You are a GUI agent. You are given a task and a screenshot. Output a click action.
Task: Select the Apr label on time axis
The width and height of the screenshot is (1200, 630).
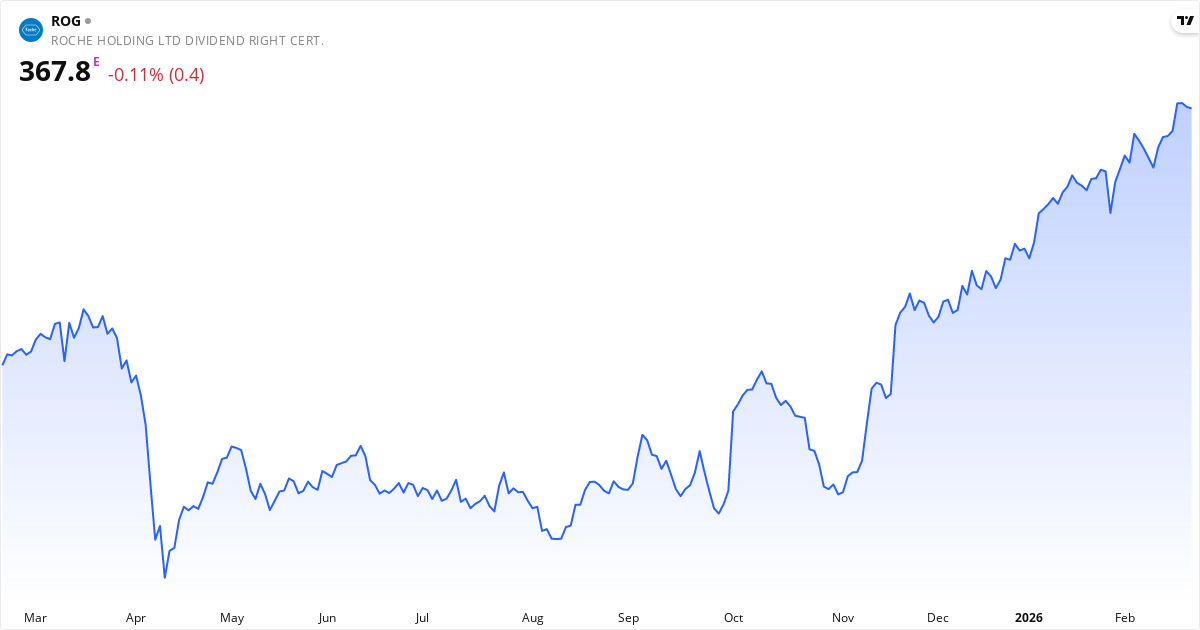click(136, 618)
